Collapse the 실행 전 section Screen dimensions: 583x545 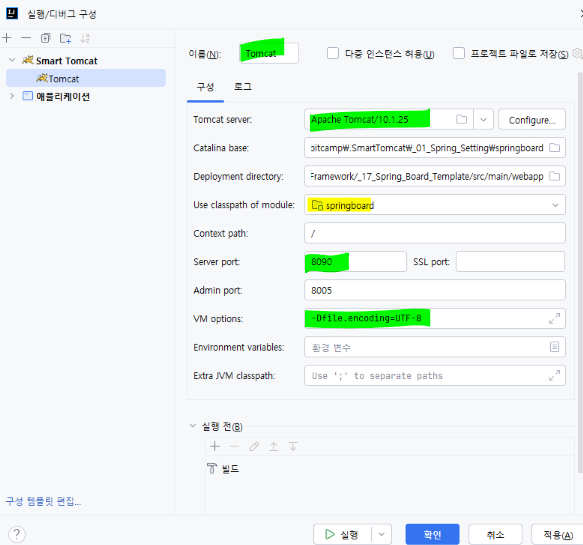point(193,425)
